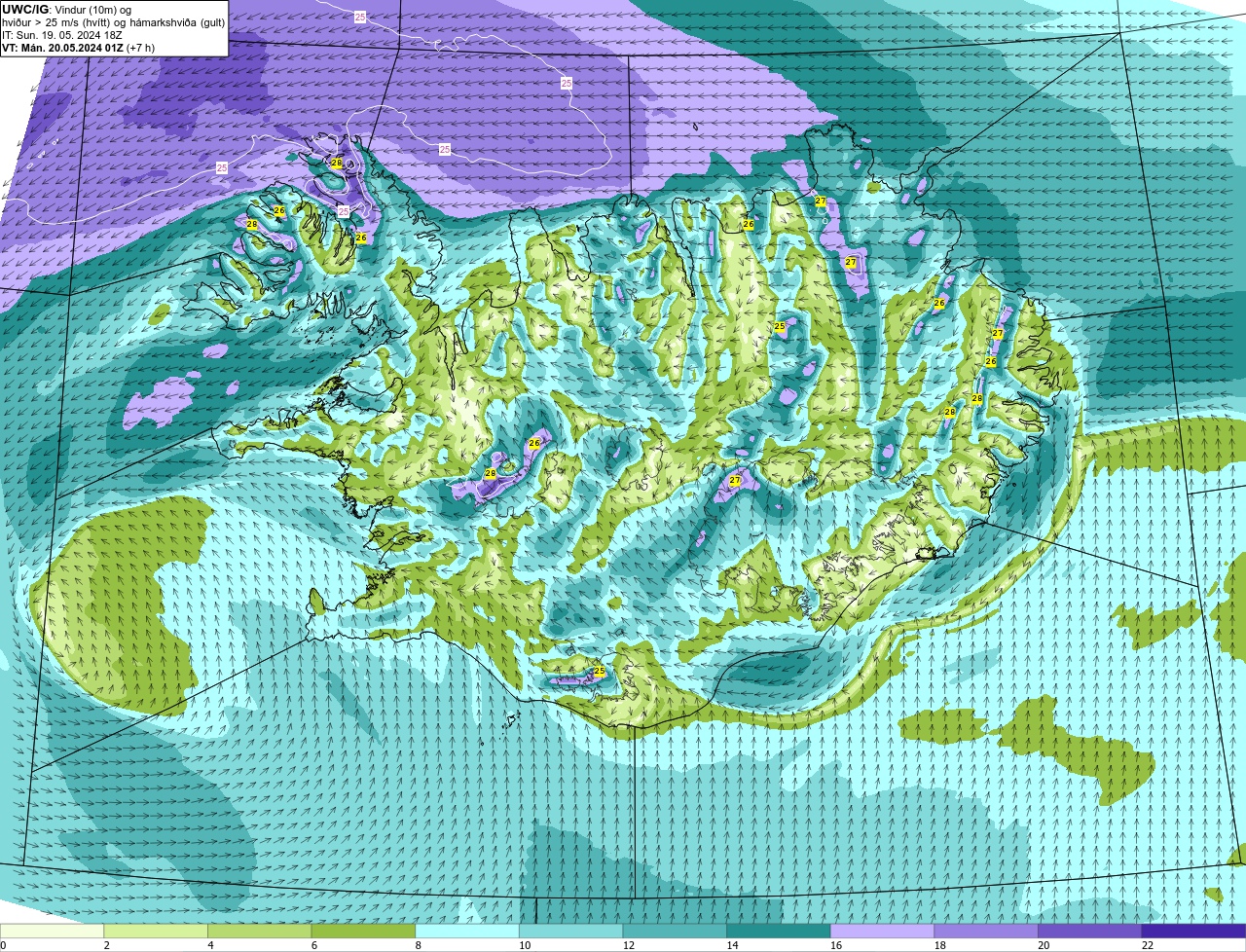This screenshot has width=1246, height=952.
Task: Click the 2–4 m/s legend color swatch
Action: click(x=156, y=932)
